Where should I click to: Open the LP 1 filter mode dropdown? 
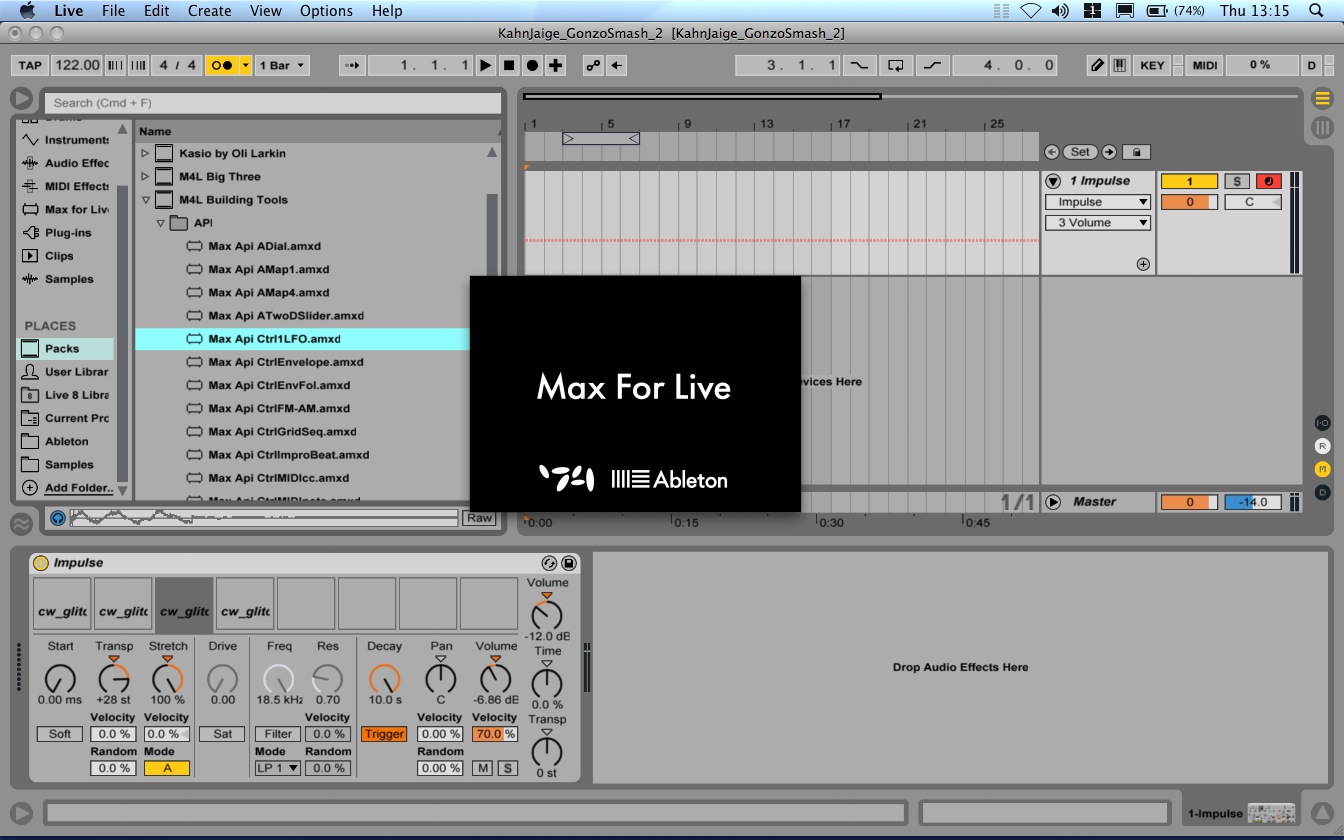[277, 768]
